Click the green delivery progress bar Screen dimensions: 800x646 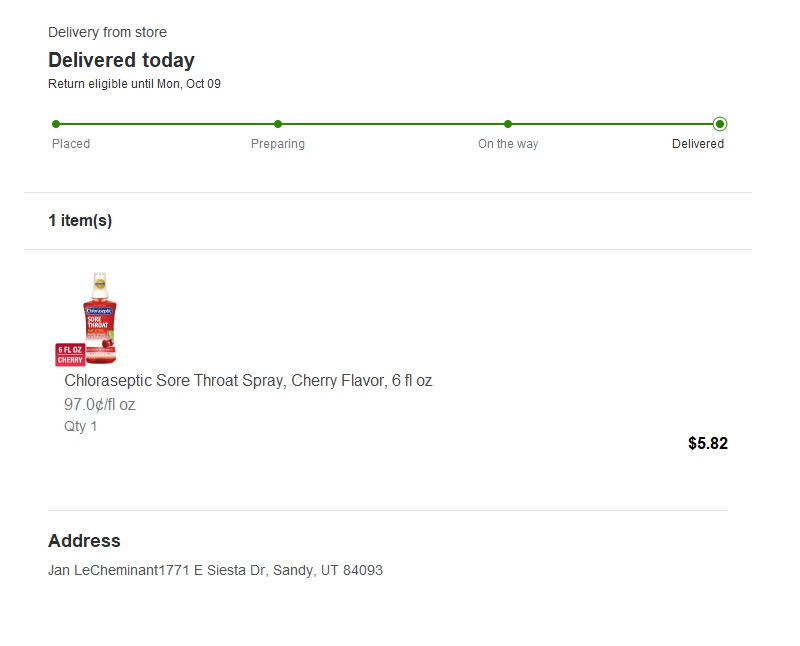click(x=390, y=124)
